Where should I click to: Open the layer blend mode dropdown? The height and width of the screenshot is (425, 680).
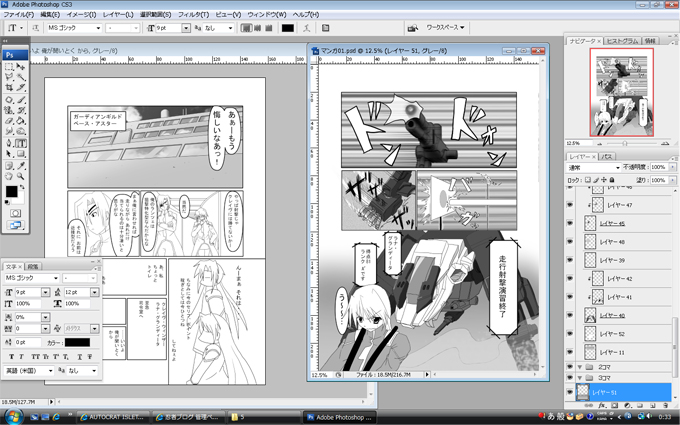point(594,167)
